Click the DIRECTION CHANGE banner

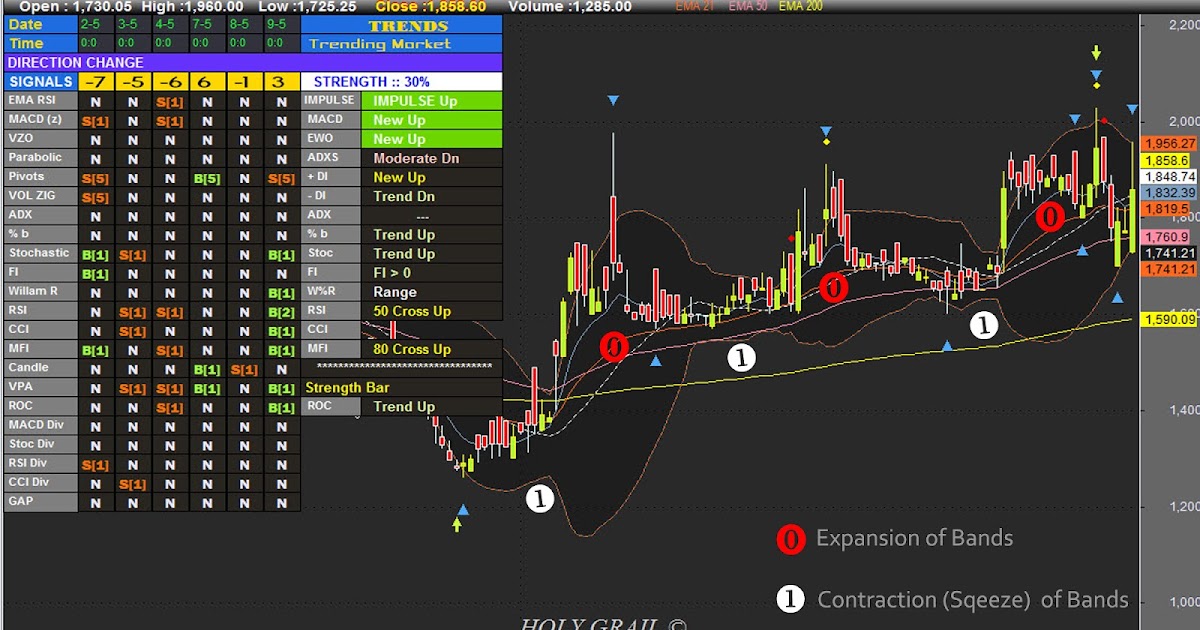tap(251, 63)
